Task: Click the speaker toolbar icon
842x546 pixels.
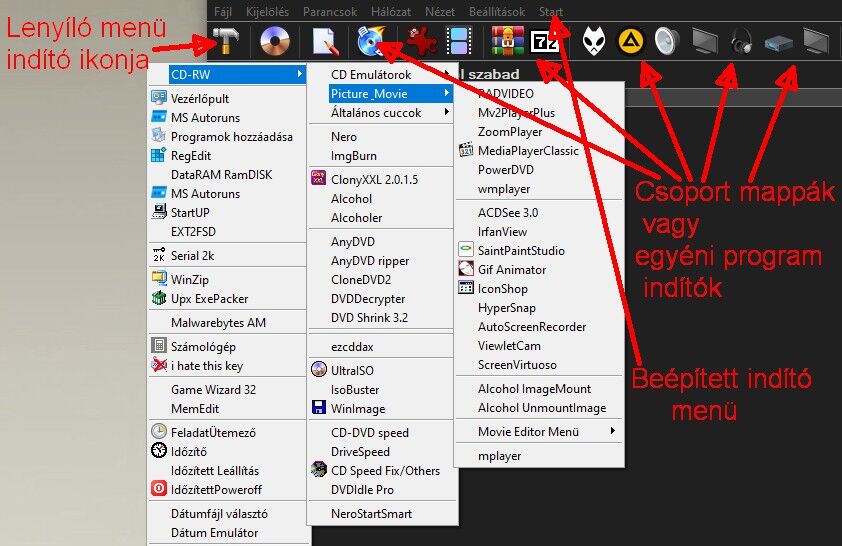Action: click(667, 41)
